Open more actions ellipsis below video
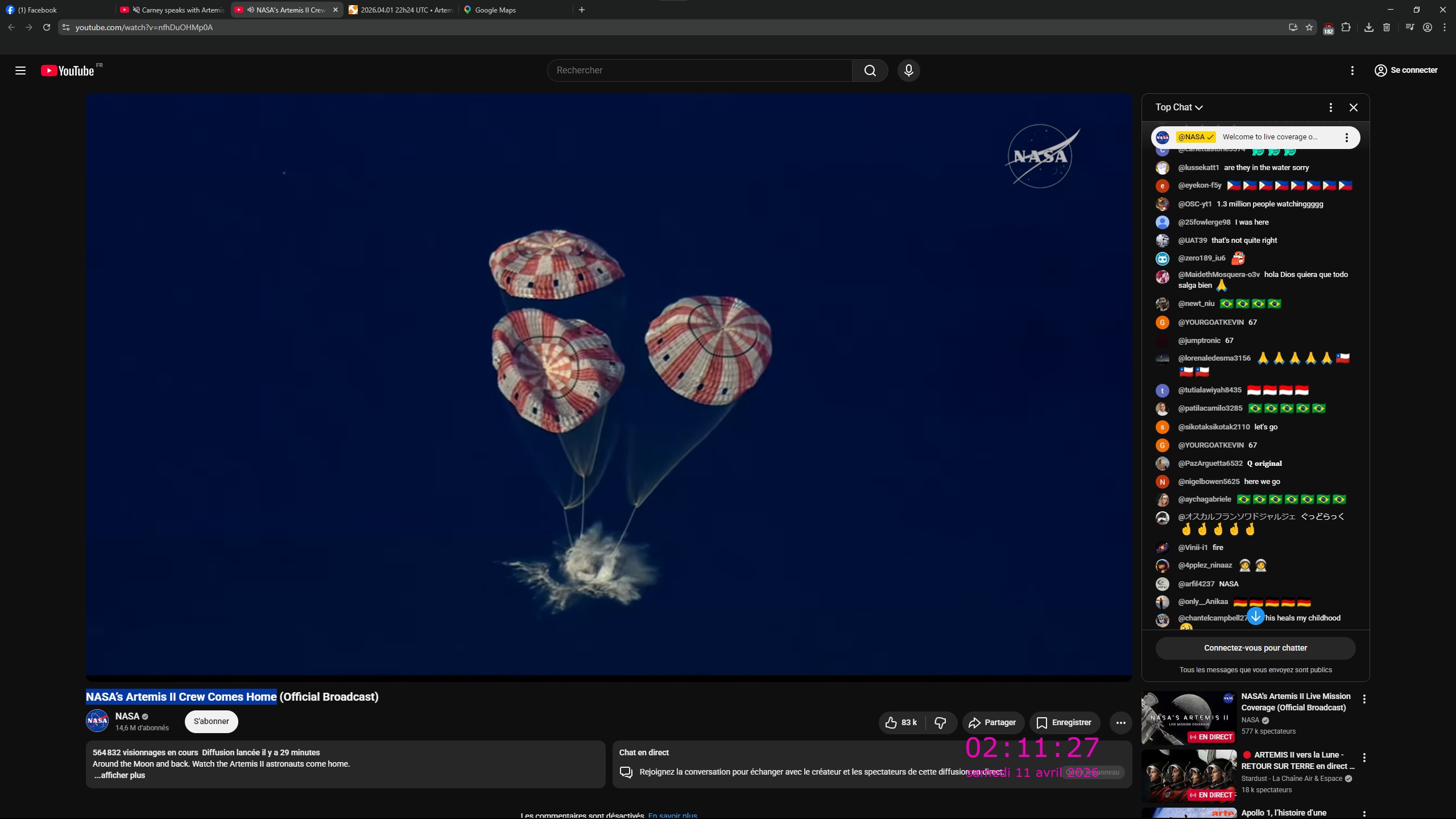 click(x=1120, y=722)
